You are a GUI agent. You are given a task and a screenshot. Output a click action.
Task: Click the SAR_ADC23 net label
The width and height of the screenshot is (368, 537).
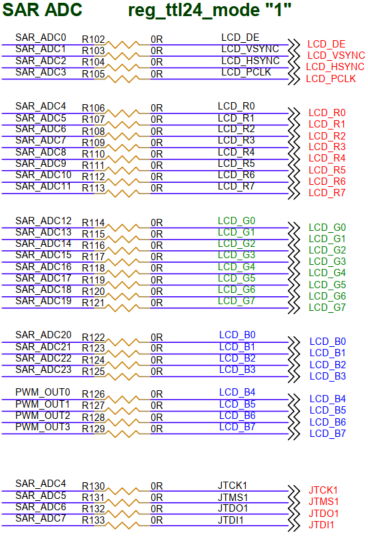pyautogui.click(x=43, y=370)
